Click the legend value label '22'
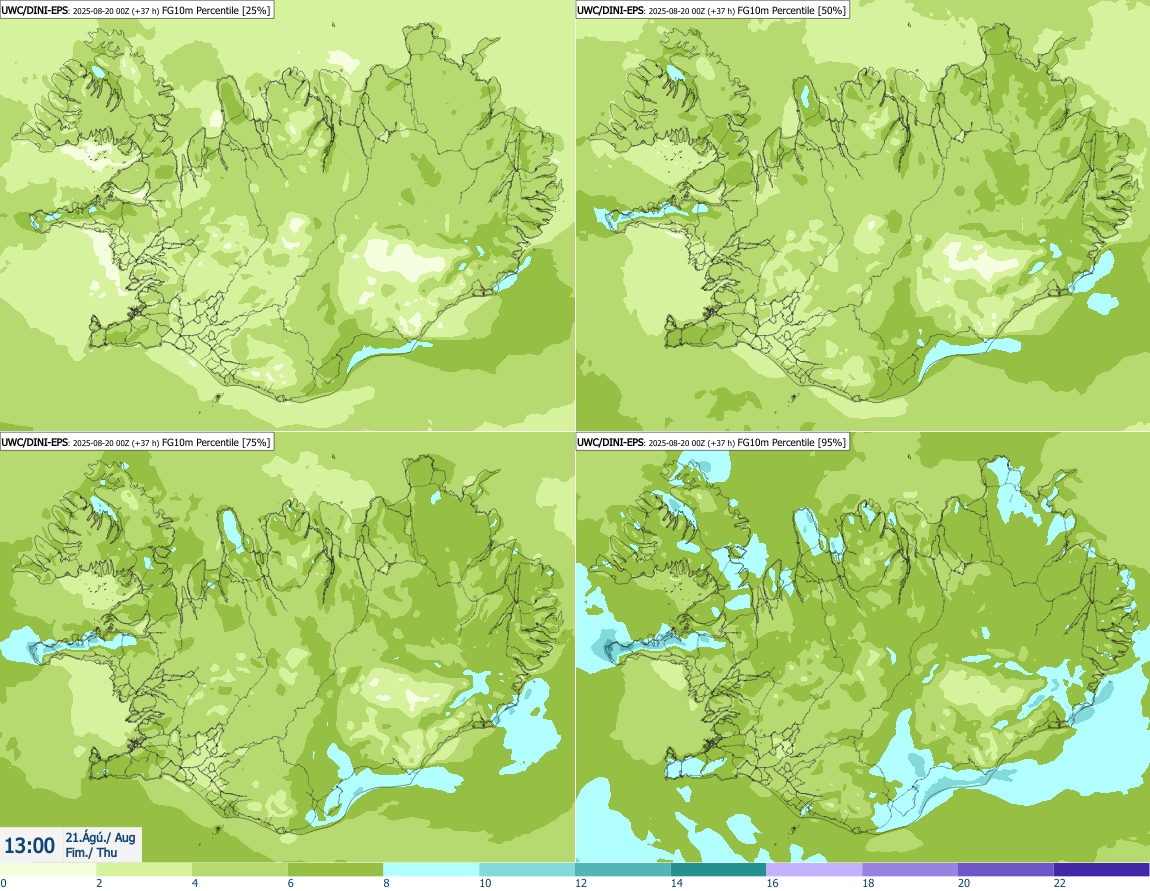This screenshot has width=1150, height=891. coord(1060,883)
